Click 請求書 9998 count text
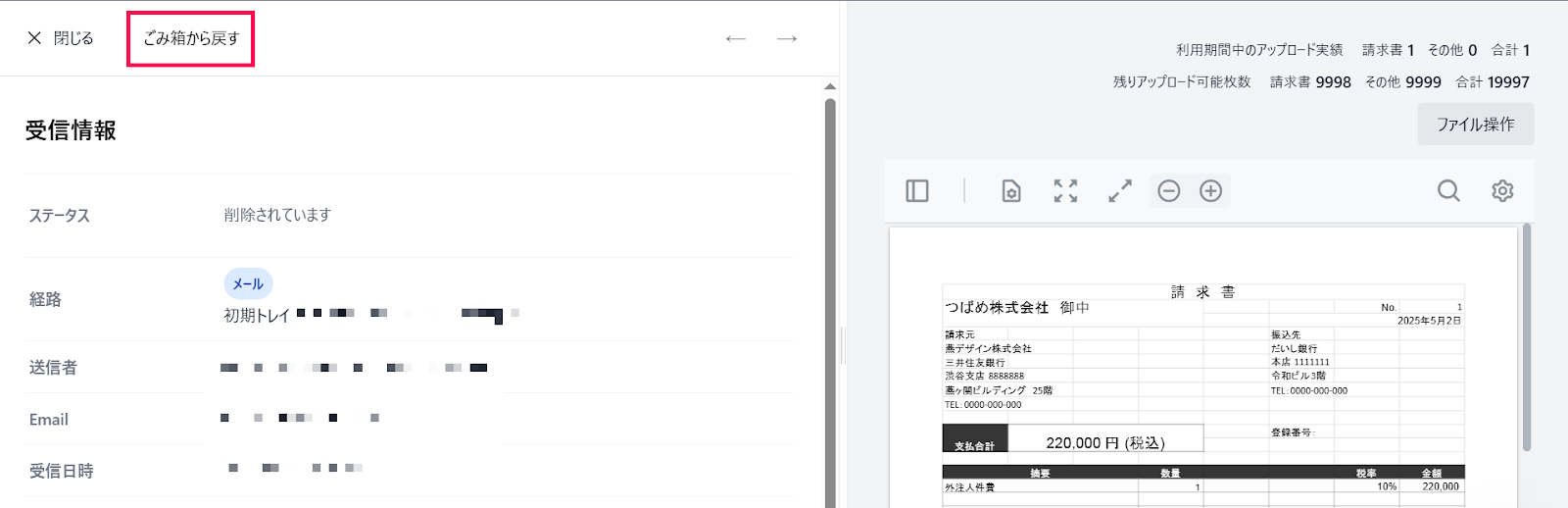1568x508 pixels. [x=1310, y=82]
